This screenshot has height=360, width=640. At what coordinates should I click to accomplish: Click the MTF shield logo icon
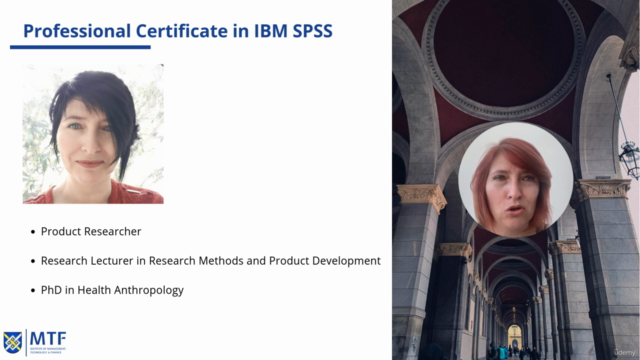pyautogui.click(x=13, y=342)
